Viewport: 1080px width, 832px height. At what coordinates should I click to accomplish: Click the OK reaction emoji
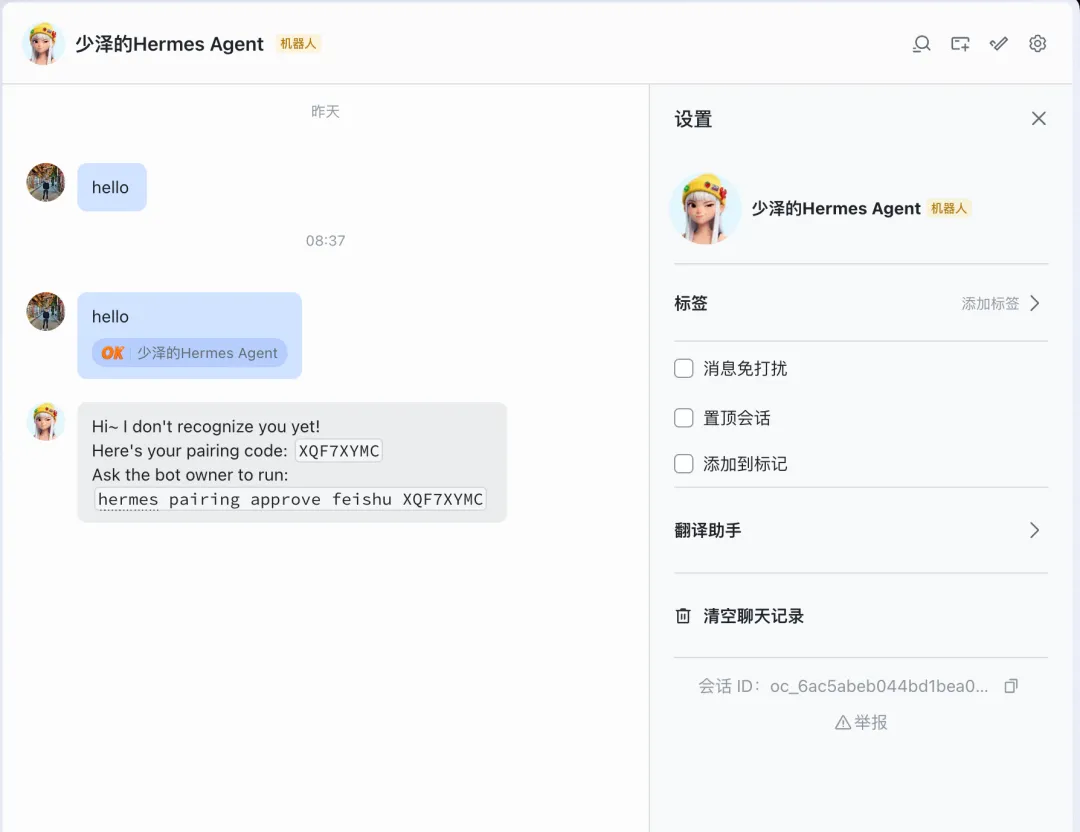112,353
